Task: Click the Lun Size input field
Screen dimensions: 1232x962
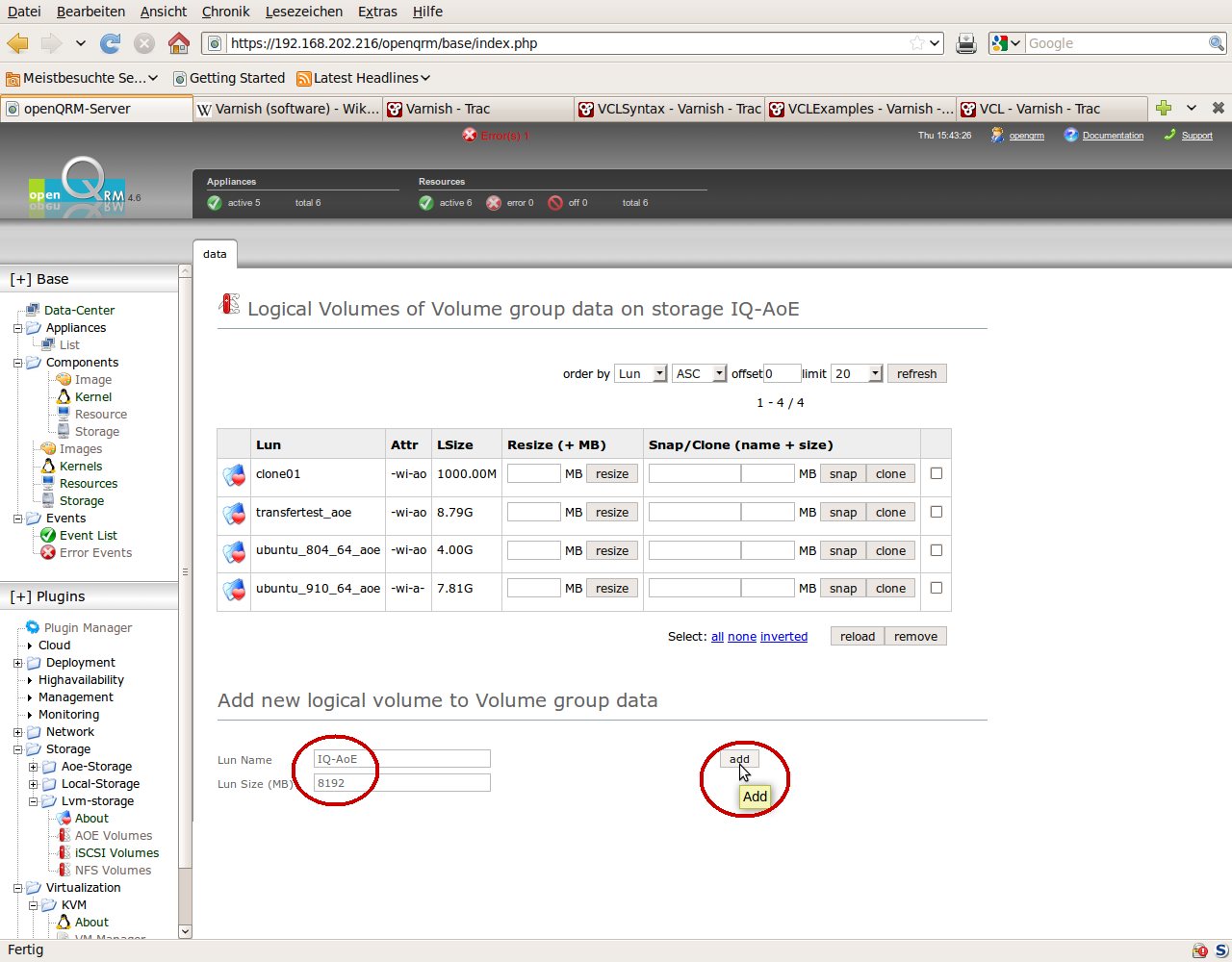Action: 402,783
